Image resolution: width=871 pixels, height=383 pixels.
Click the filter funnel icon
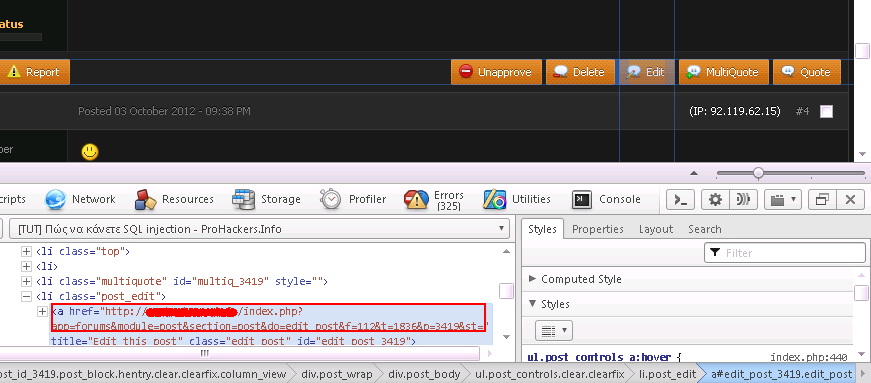tap(715, 252)
